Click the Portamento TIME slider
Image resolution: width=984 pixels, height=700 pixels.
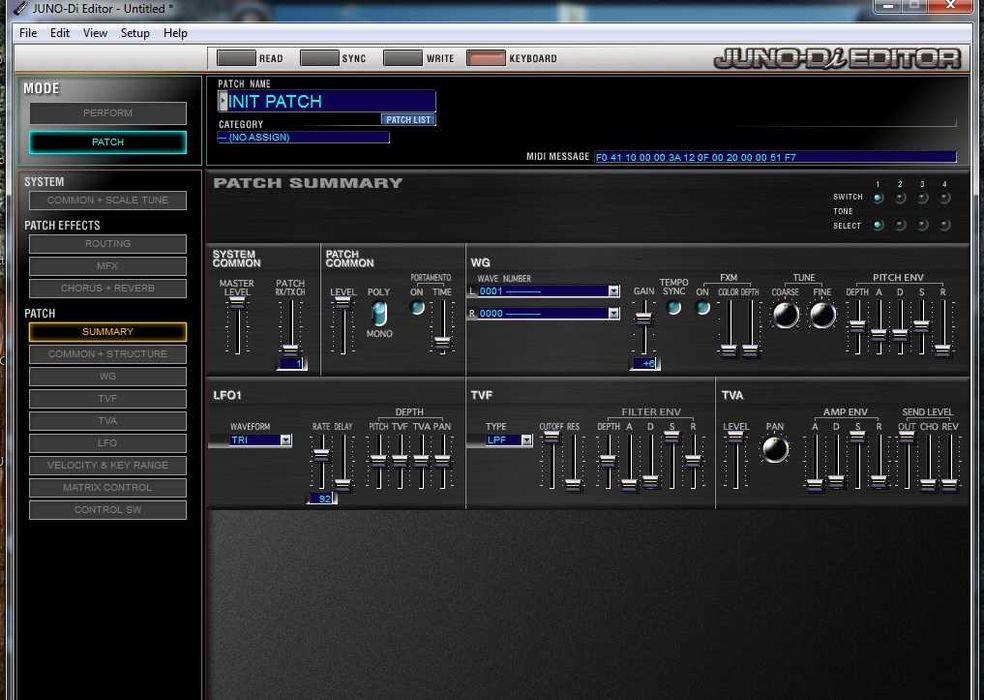click(x=442, y=343)
